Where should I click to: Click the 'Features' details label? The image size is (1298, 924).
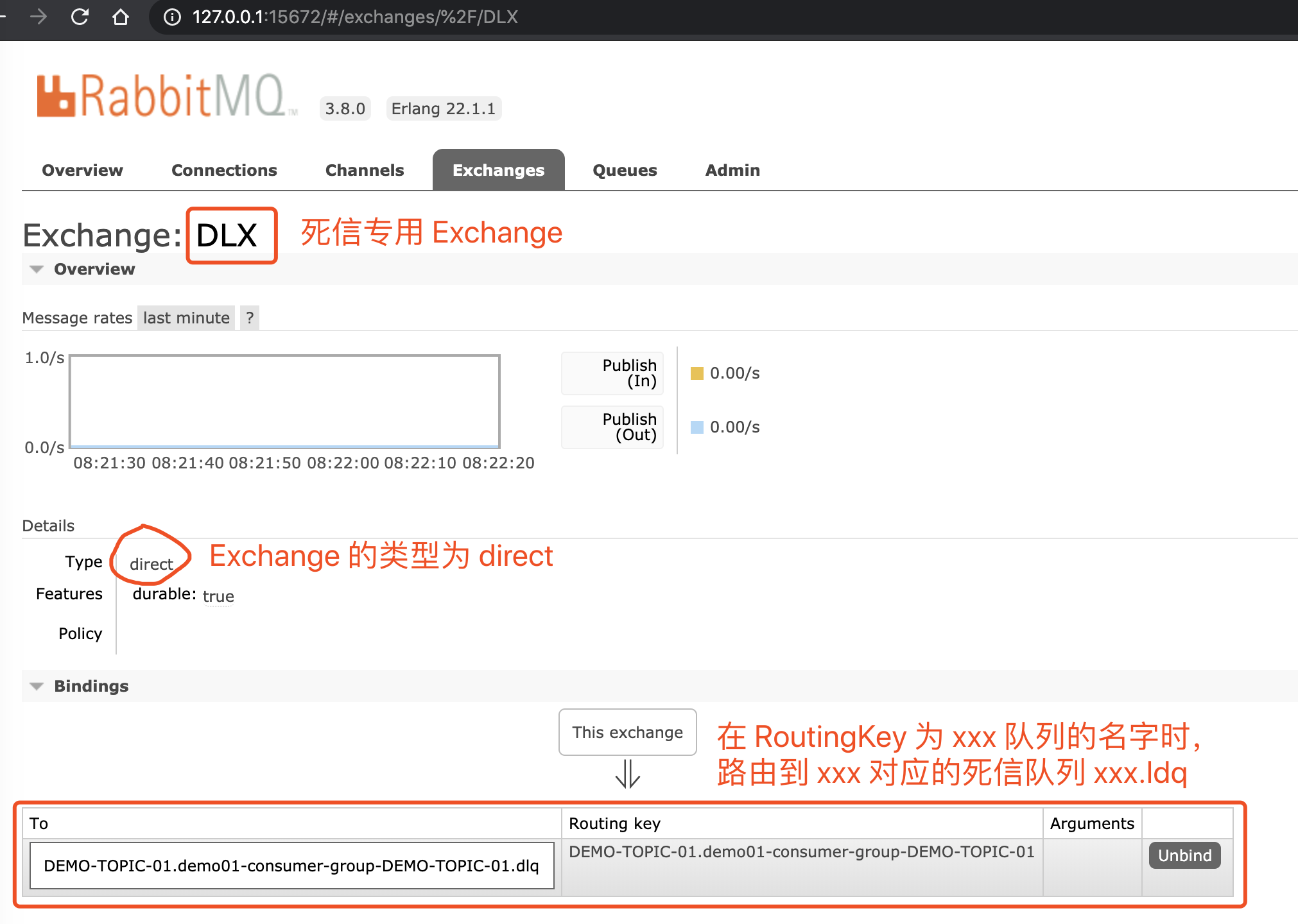point(69,594)
